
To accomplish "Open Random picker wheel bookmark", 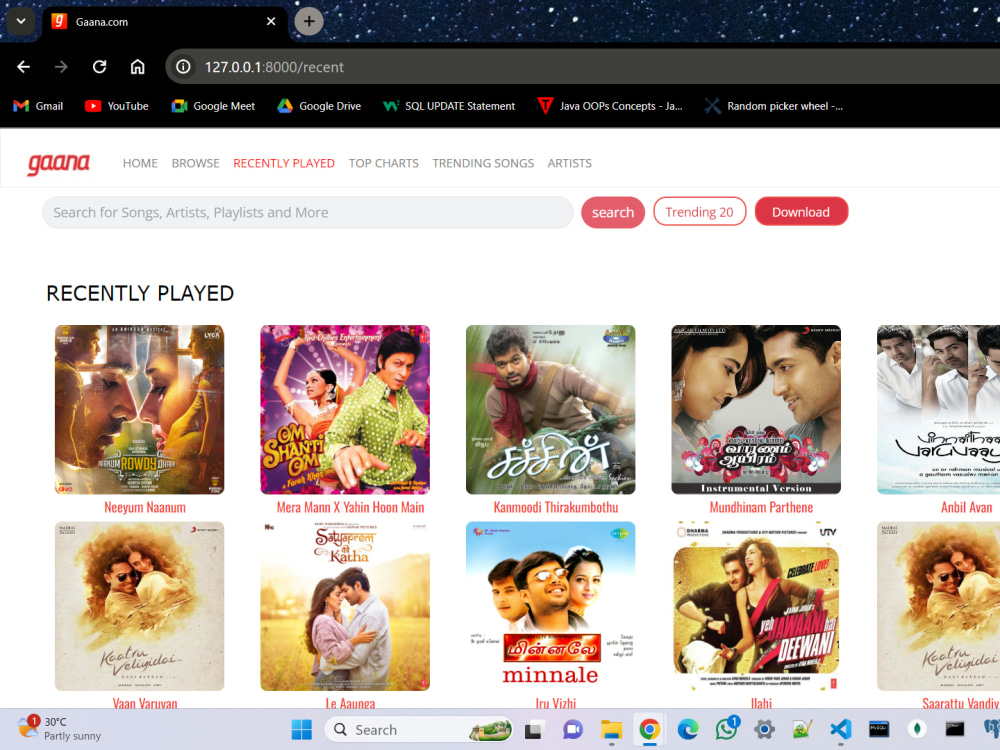I will coord(774,106).
